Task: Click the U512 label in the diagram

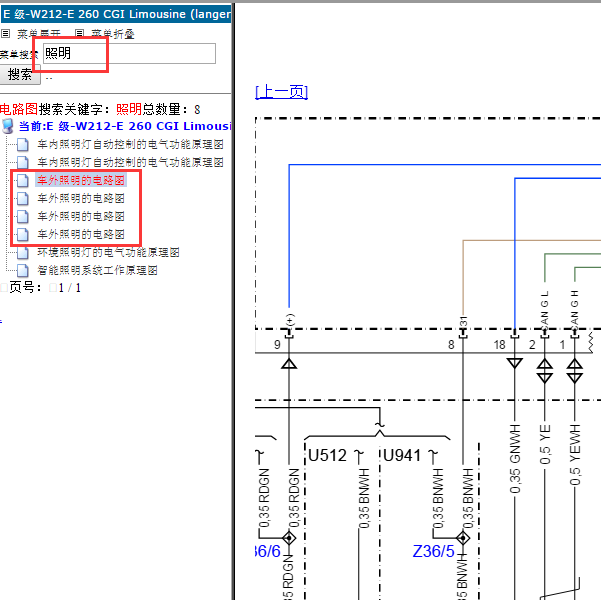Action: (327, 455)
